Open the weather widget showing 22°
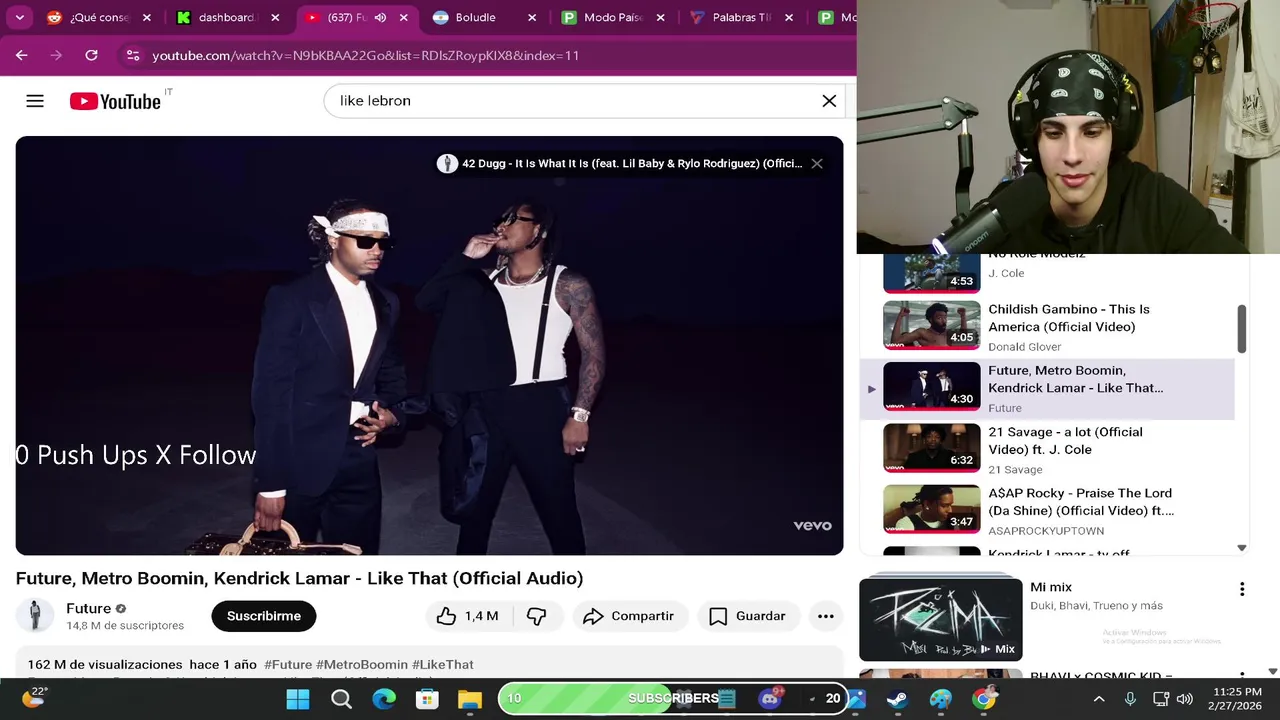Viewport: 1280px width, 720px height. click(33, 697)
